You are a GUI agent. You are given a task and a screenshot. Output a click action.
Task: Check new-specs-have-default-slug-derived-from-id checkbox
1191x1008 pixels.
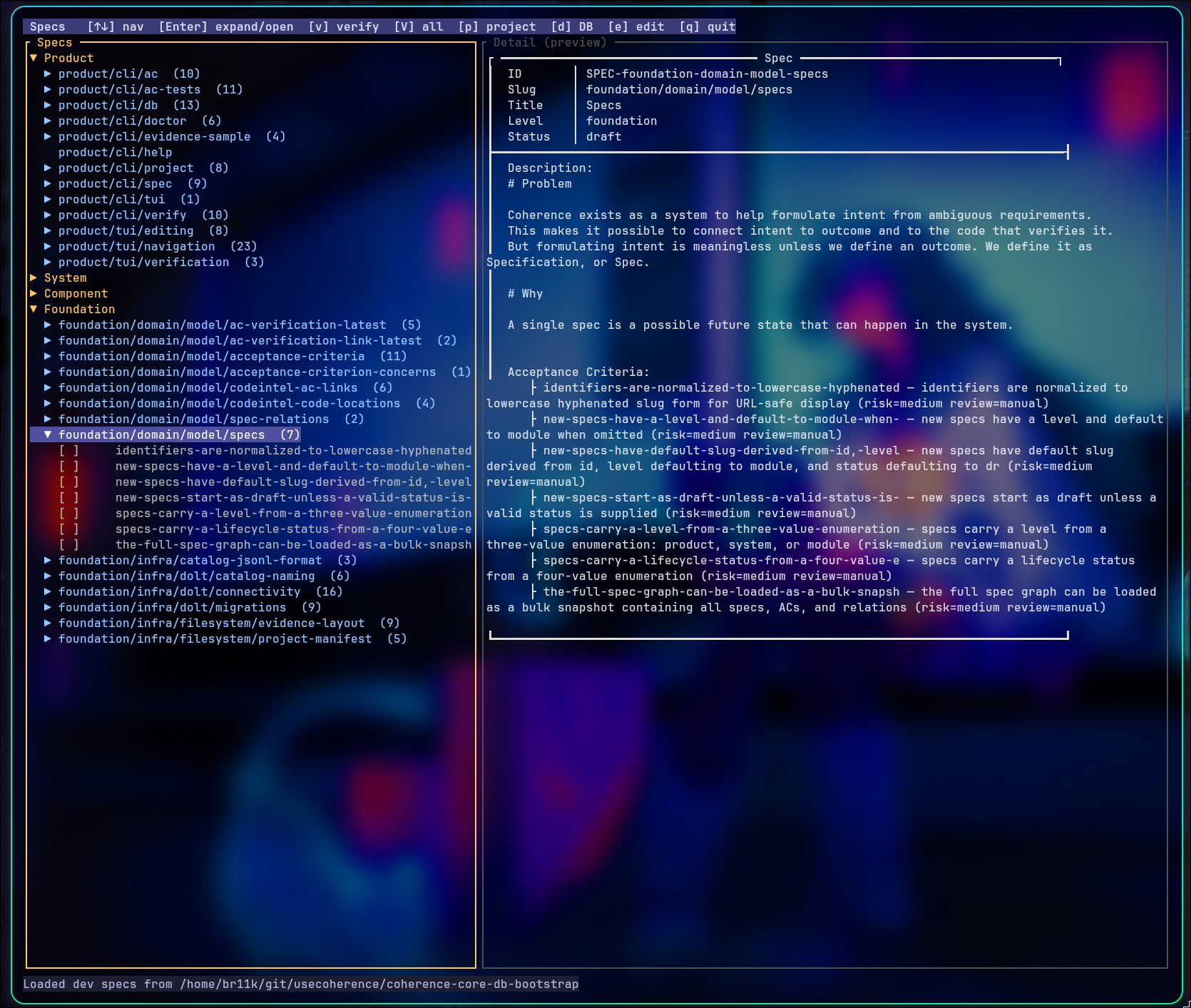[x=69, y=482]
